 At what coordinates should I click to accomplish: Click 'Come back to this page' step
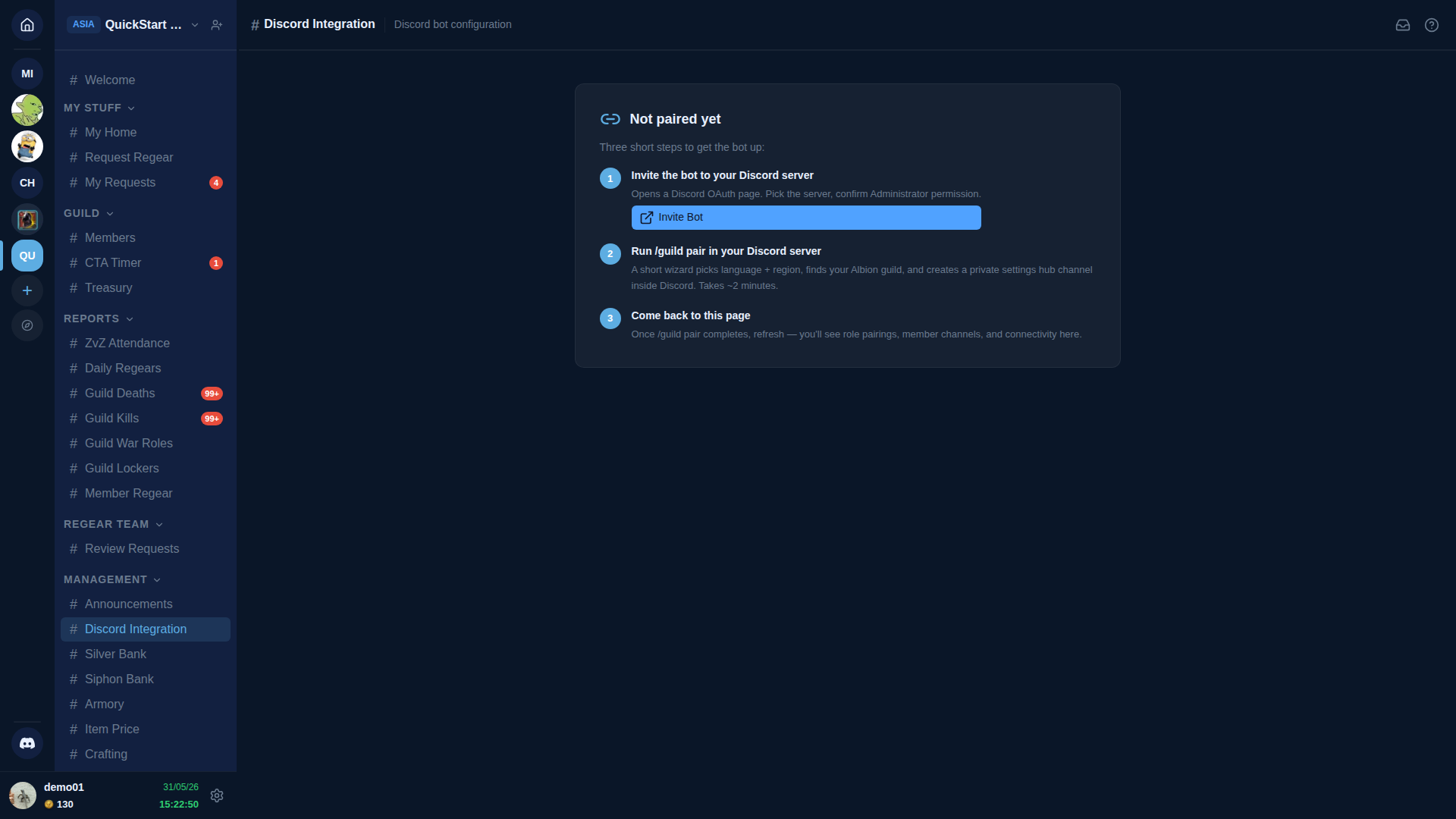tap(690, 315)
